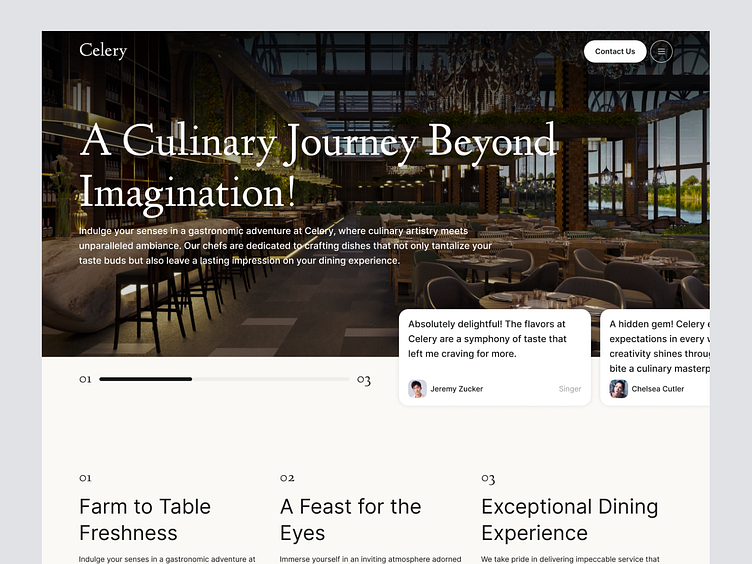Image resolution: width=752 pixels, height=564 pixels.
Task: Click the Contact Us button
Action: (x=615, y=51)
